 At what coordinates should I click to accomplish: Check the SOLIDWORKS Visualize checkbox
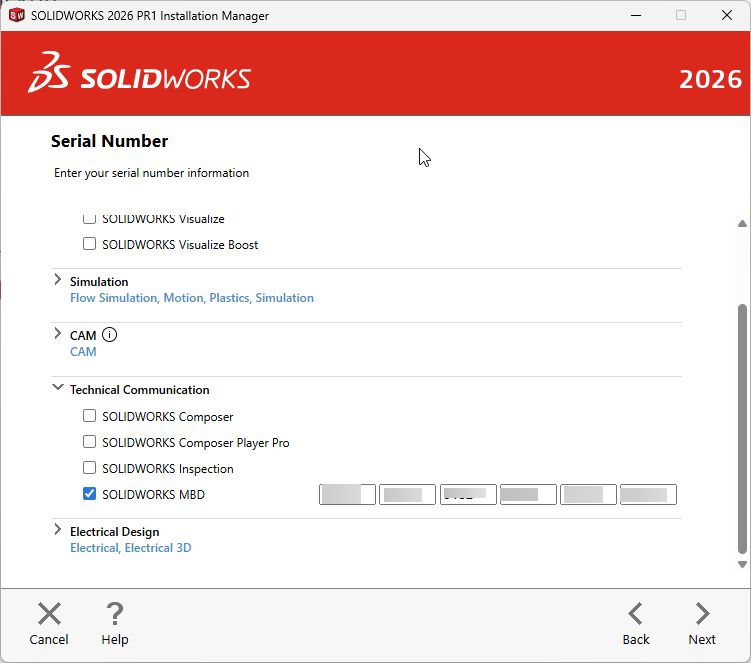pyautogui.click(x=89, y=218)
